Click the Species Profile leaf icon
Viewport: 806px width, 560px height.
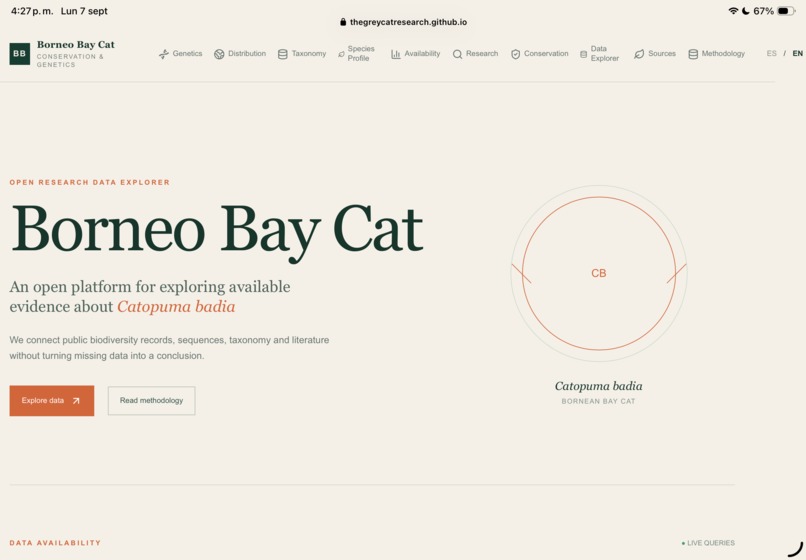click(341, 54)
